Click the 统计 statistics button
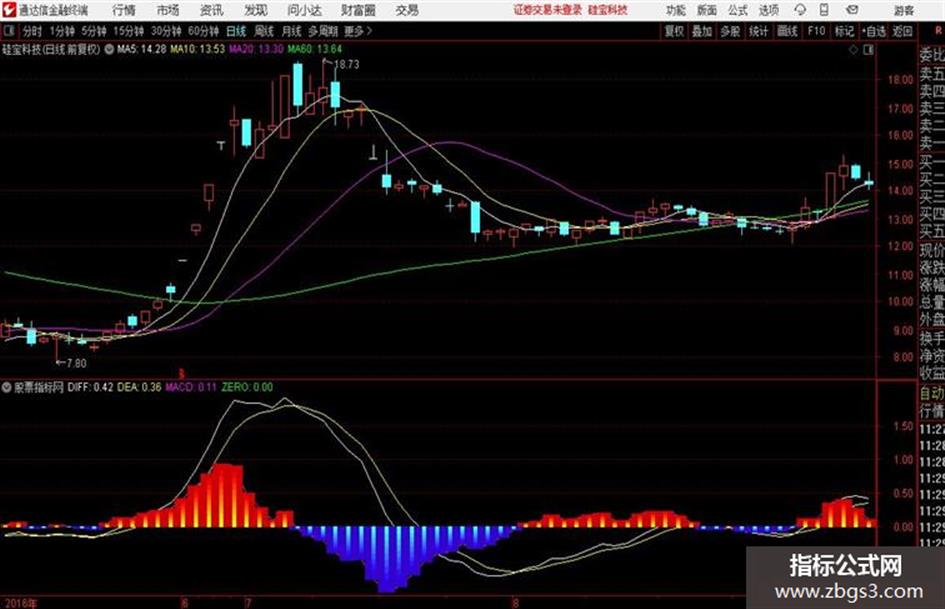945x609 pixels. (759, 31)
